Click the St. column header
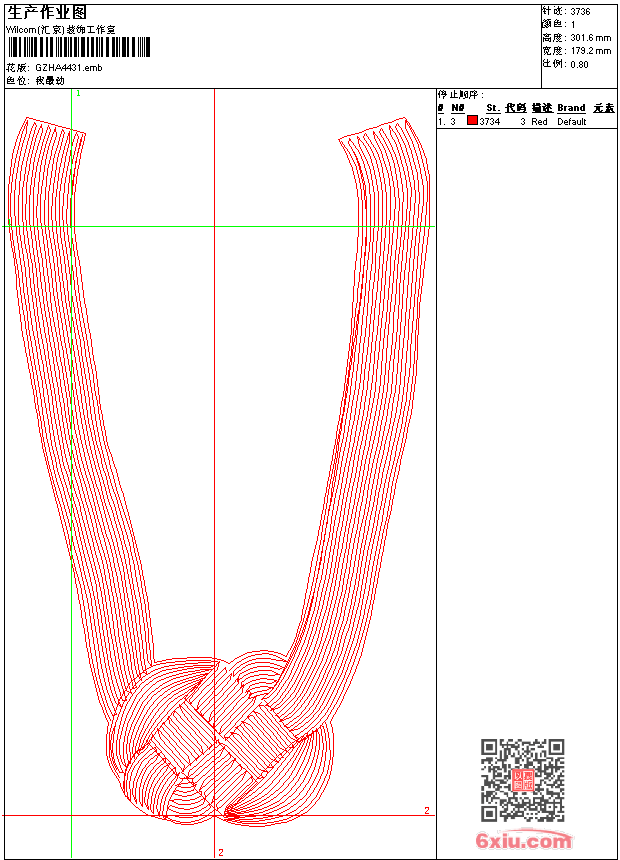This screenshot has width=620, height=860. pyautogui.click(x=493, y=108)
